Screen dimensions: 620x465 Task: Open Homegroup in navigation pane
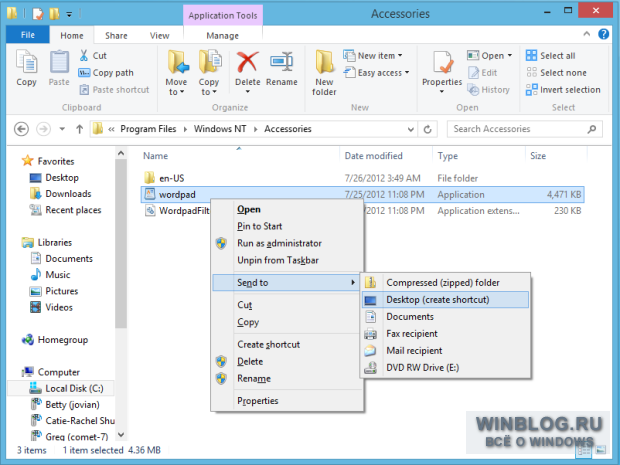(x=55, y=340)
